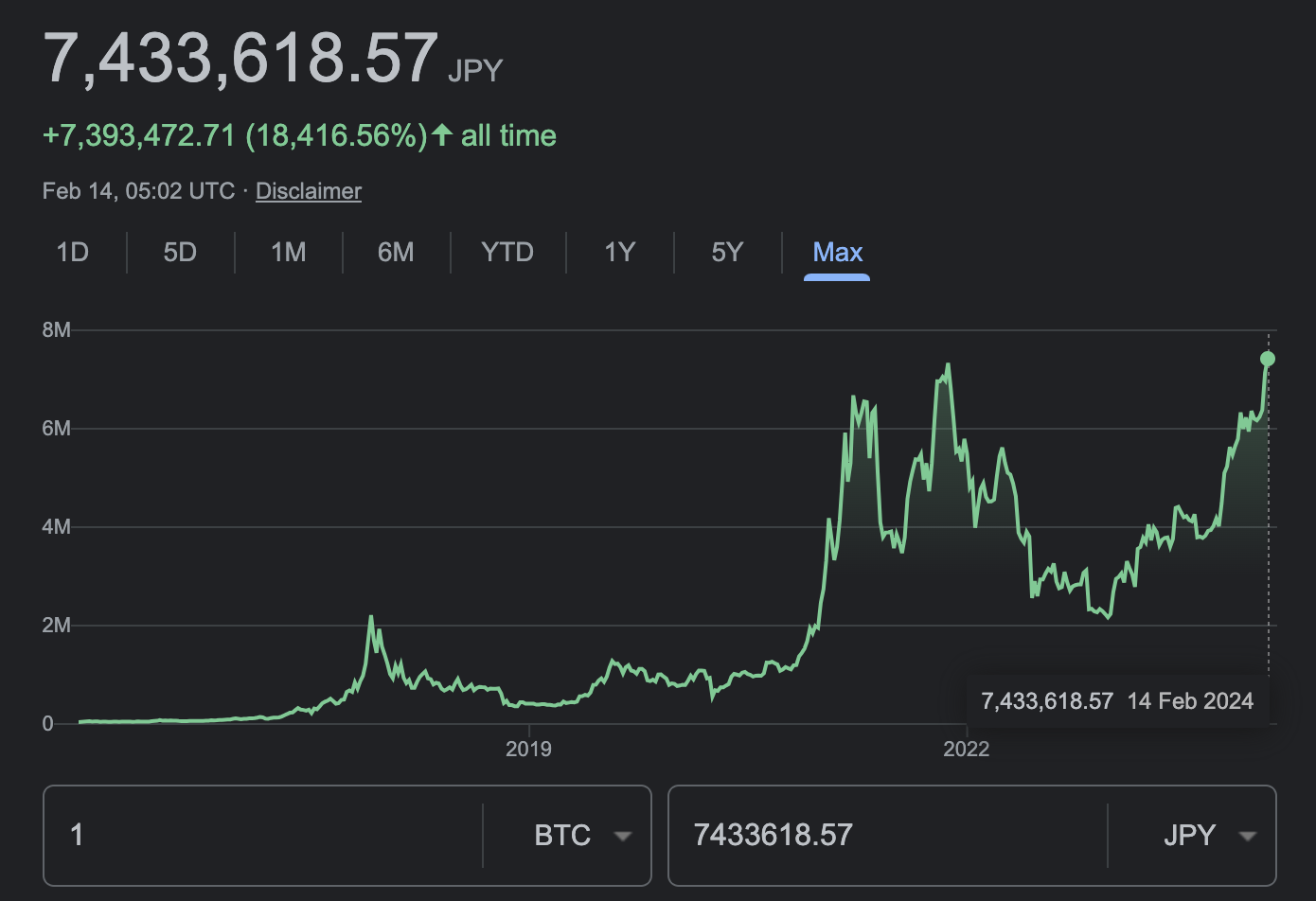Image resolution: width=1316 pixels, height=901 pixels.
Task: Click the 2022 axis label
Action: (x=966, y=750)
